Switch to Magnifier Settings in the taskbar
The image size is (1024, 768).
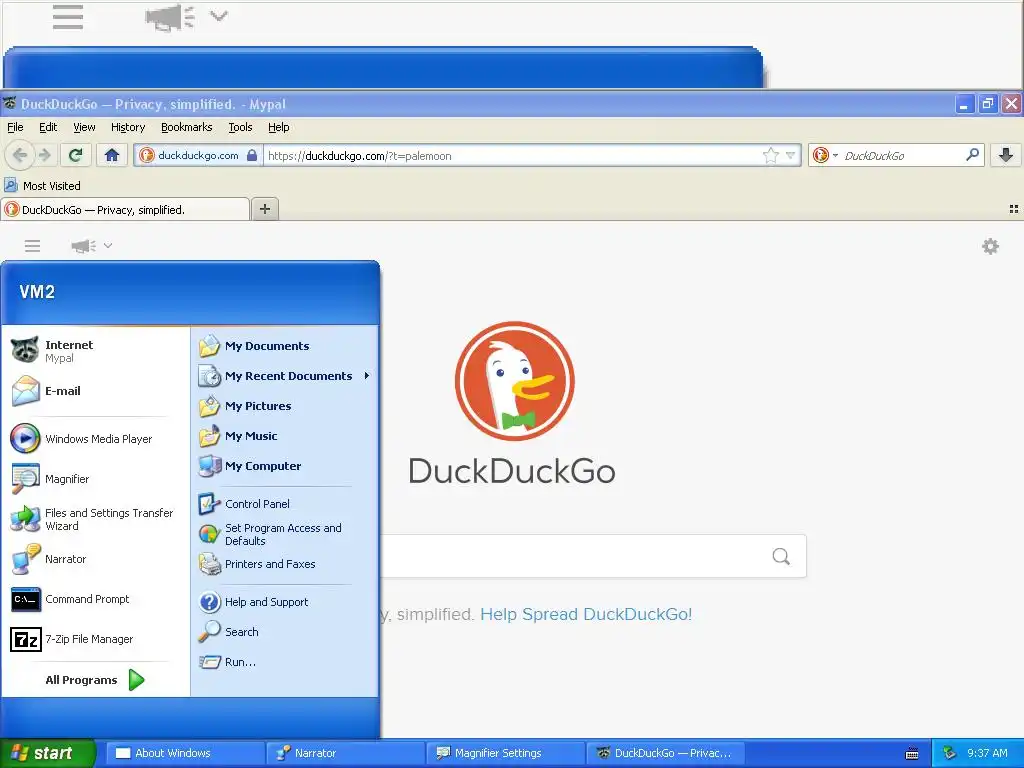tap(505, 753)
